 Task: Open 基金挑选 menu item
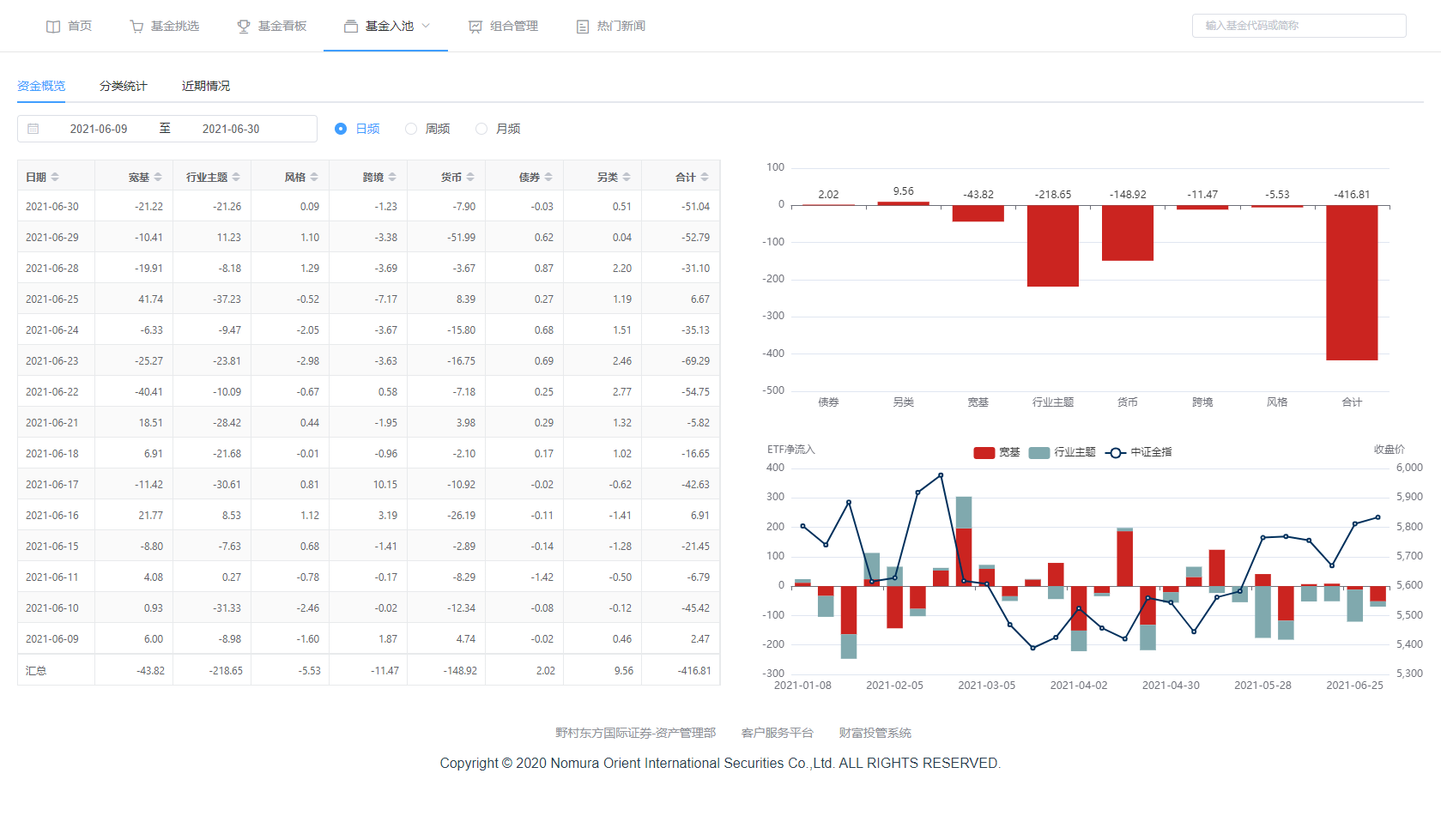(164, 27)
